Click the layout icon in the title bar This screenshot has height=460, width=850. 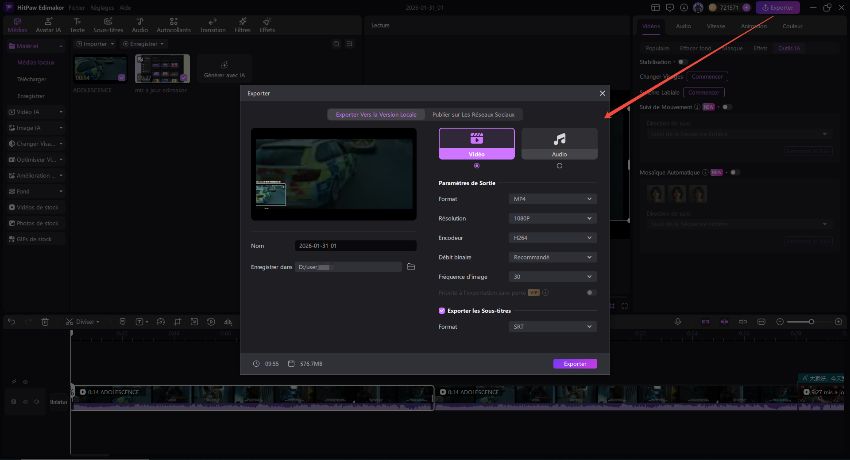tap(655, 8)
